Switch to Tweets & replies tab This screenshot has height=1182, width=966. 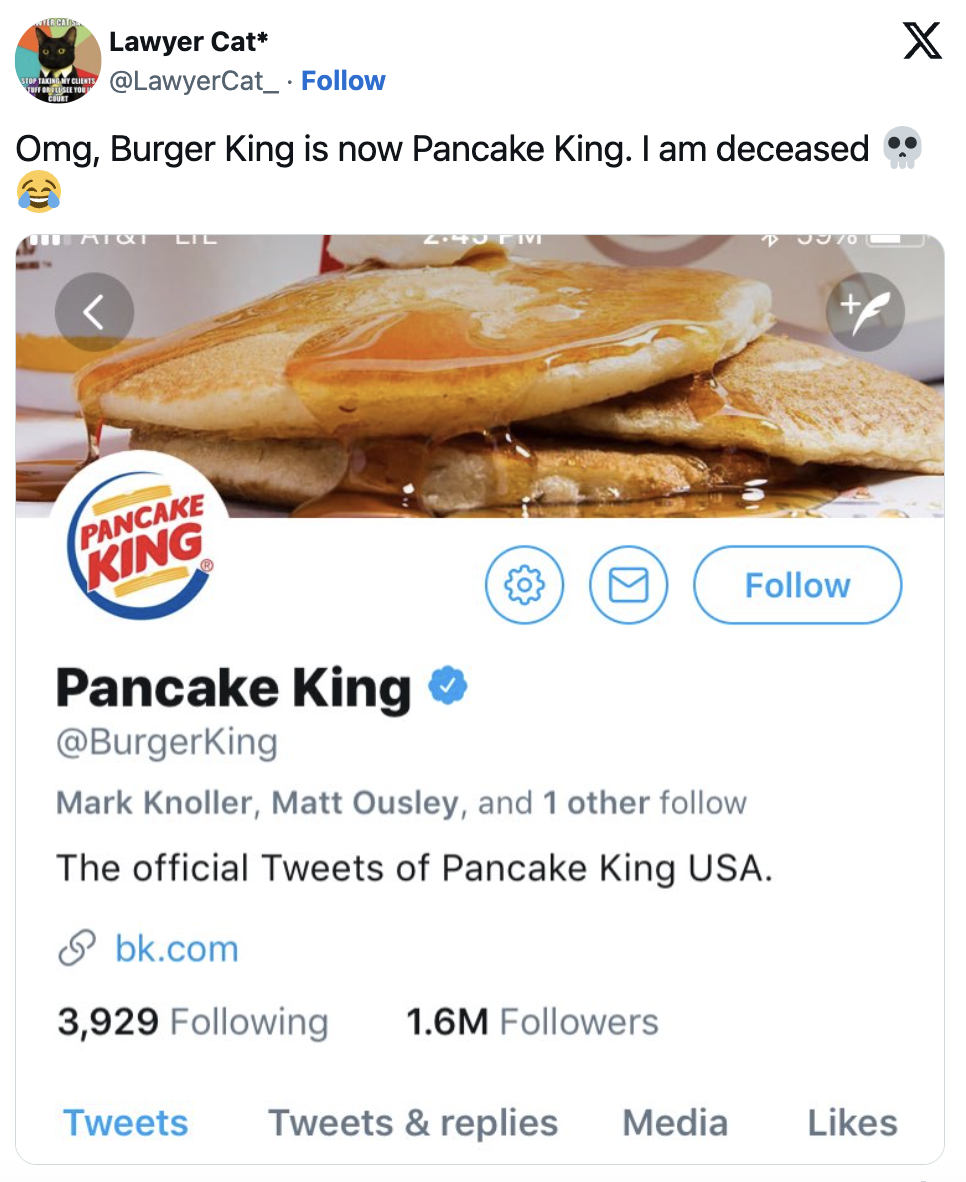pos(412,1123)
